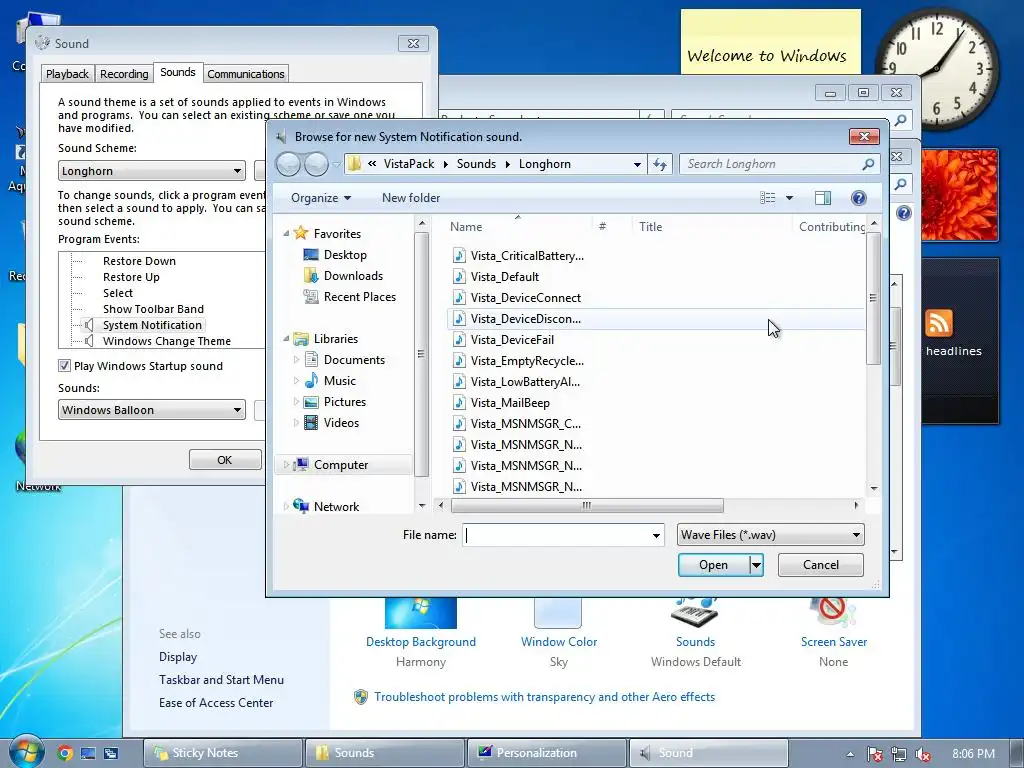
Task: Select the Vista_DeviceFail file icon
Action: click(459, 340)
